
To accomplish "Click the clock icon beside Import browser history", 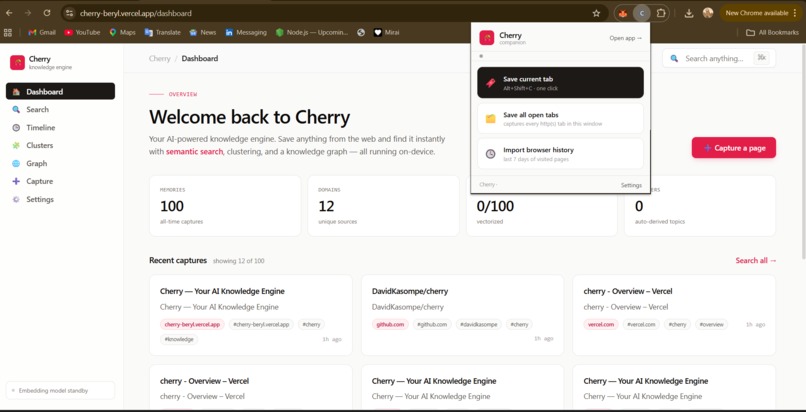I will coord(490,154).
